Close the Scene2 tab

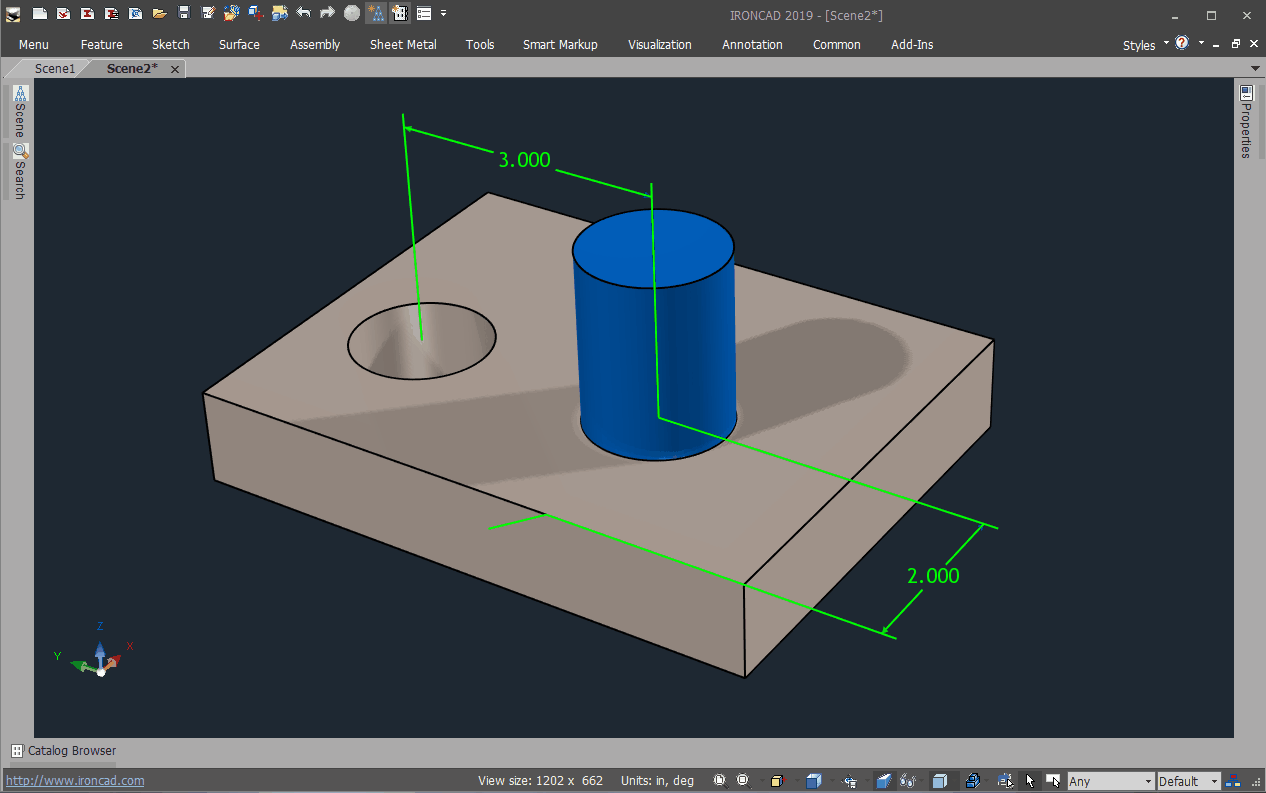175,69
